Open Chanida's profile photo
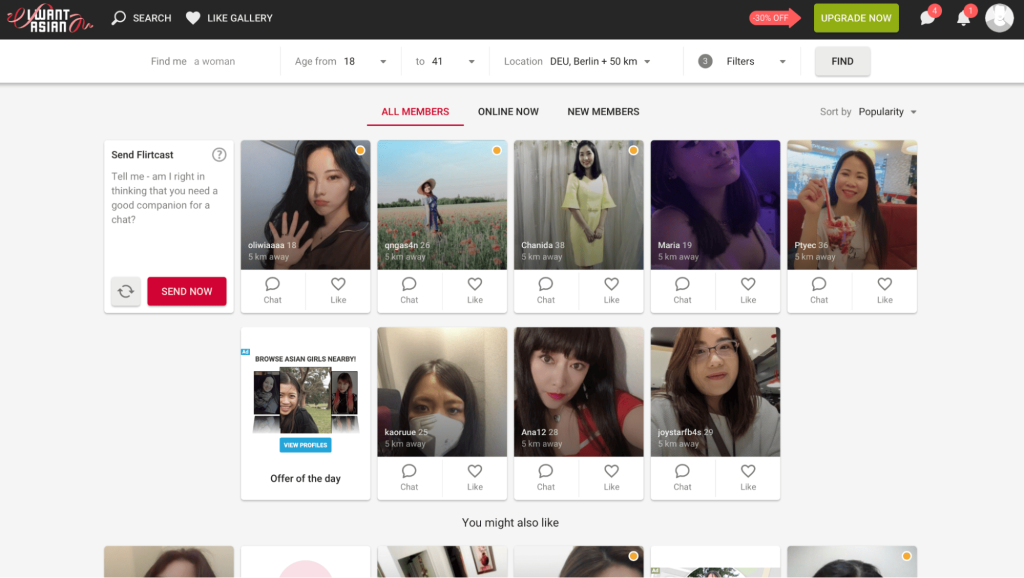The image size is (1024, 578). coord(579,204)
